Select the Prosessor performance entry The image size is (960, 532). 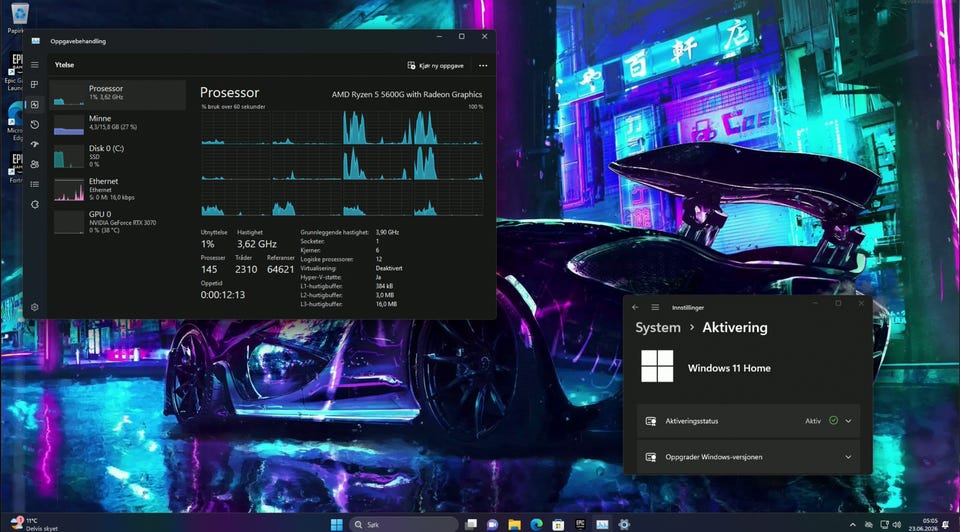pos(118,94)
